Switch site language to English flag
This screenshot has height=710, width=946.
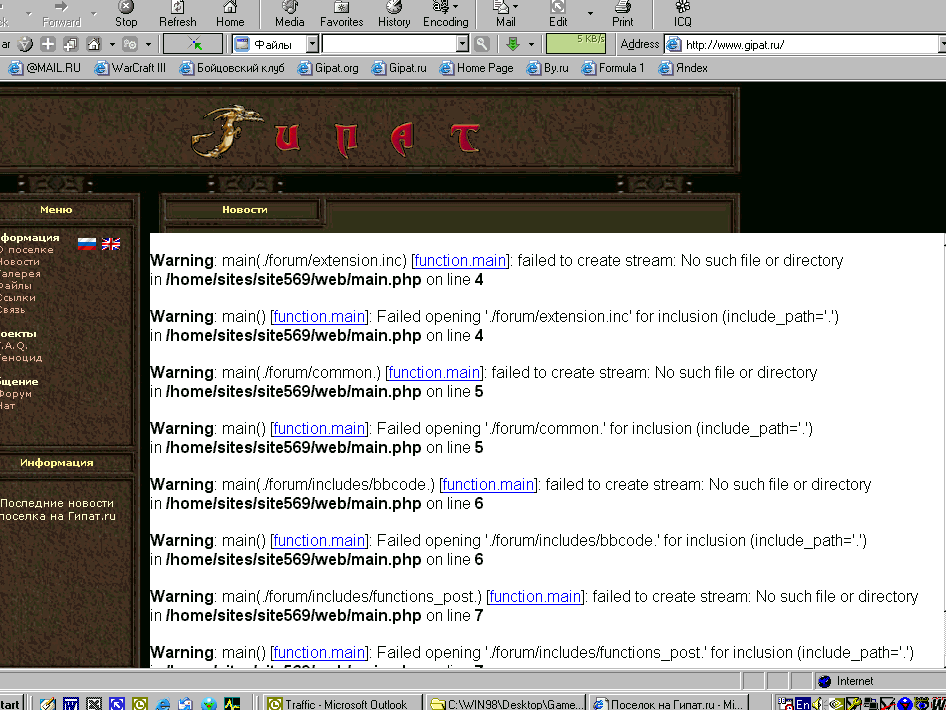pyautogui.click(x=111, y=243)
